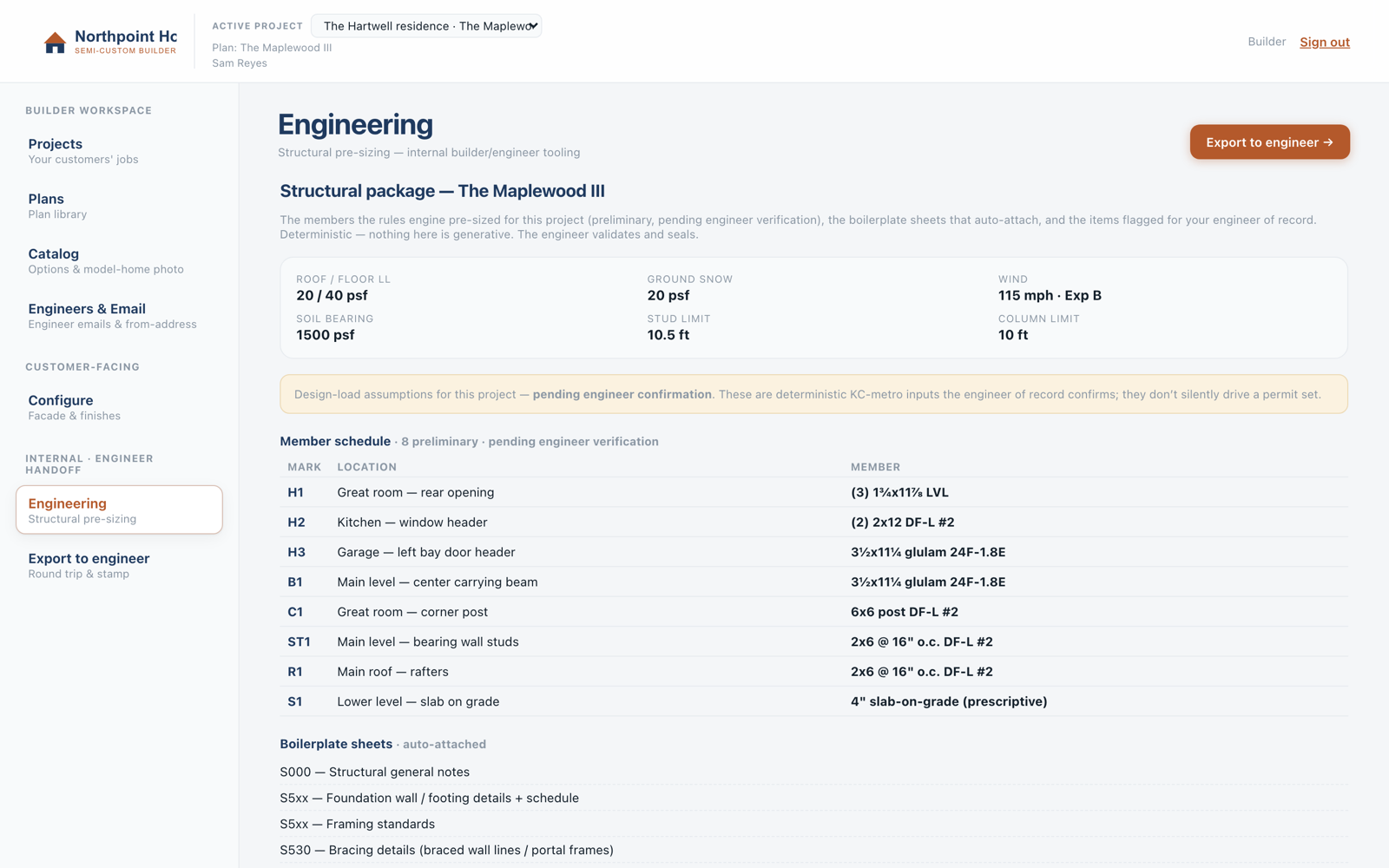
Task: Open Projects in the sidebar
Action: [119, 151]
